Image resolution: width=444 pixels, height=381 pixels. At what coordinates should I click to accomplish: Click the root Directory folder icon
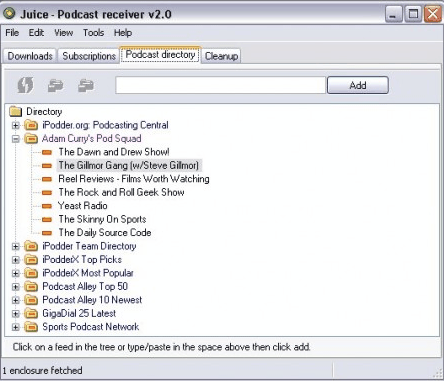[16, 111]
